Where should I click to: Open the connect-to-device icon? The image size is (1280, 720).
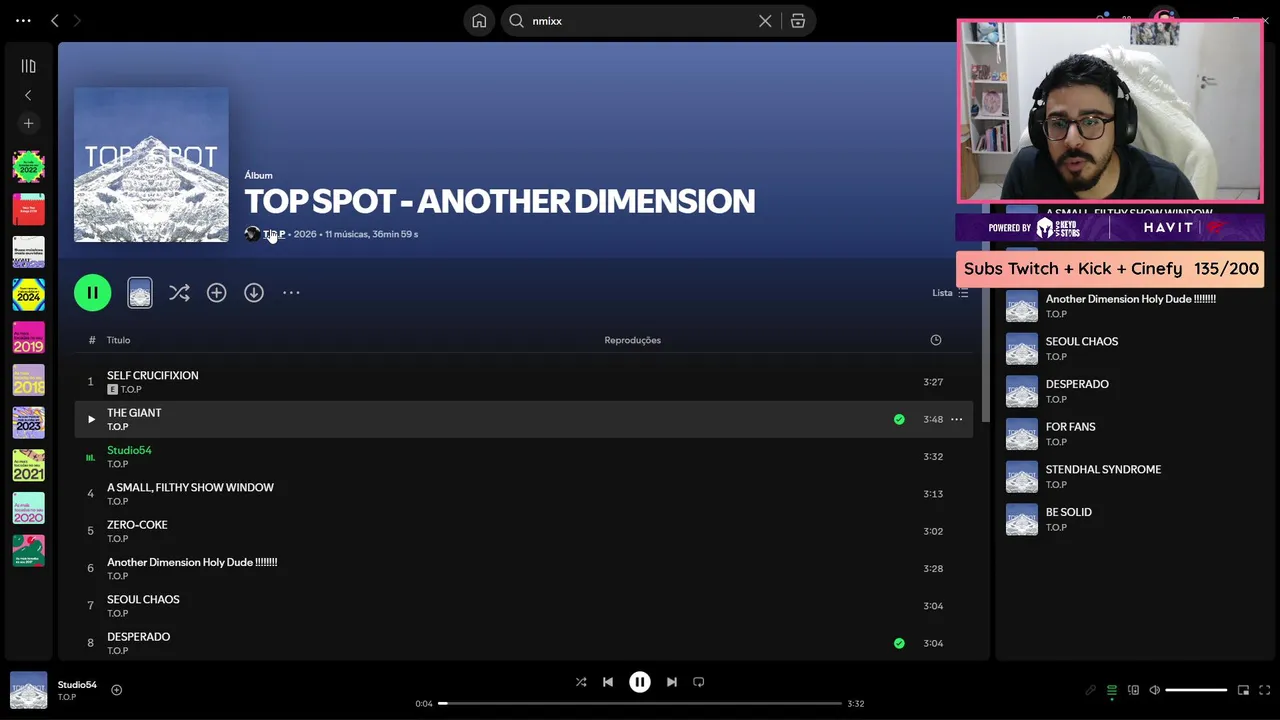(1133, 690)
